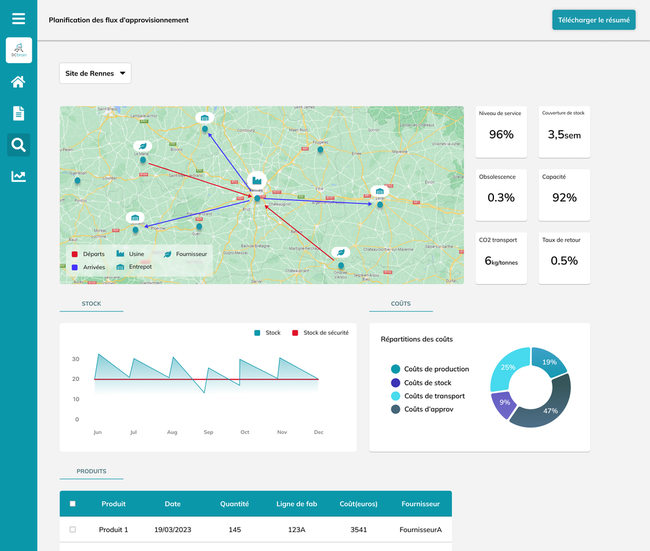This screenshot has width=650, height=551.
Task: Open the Niveau de service 96% card
Action: (x=501, y=132)
